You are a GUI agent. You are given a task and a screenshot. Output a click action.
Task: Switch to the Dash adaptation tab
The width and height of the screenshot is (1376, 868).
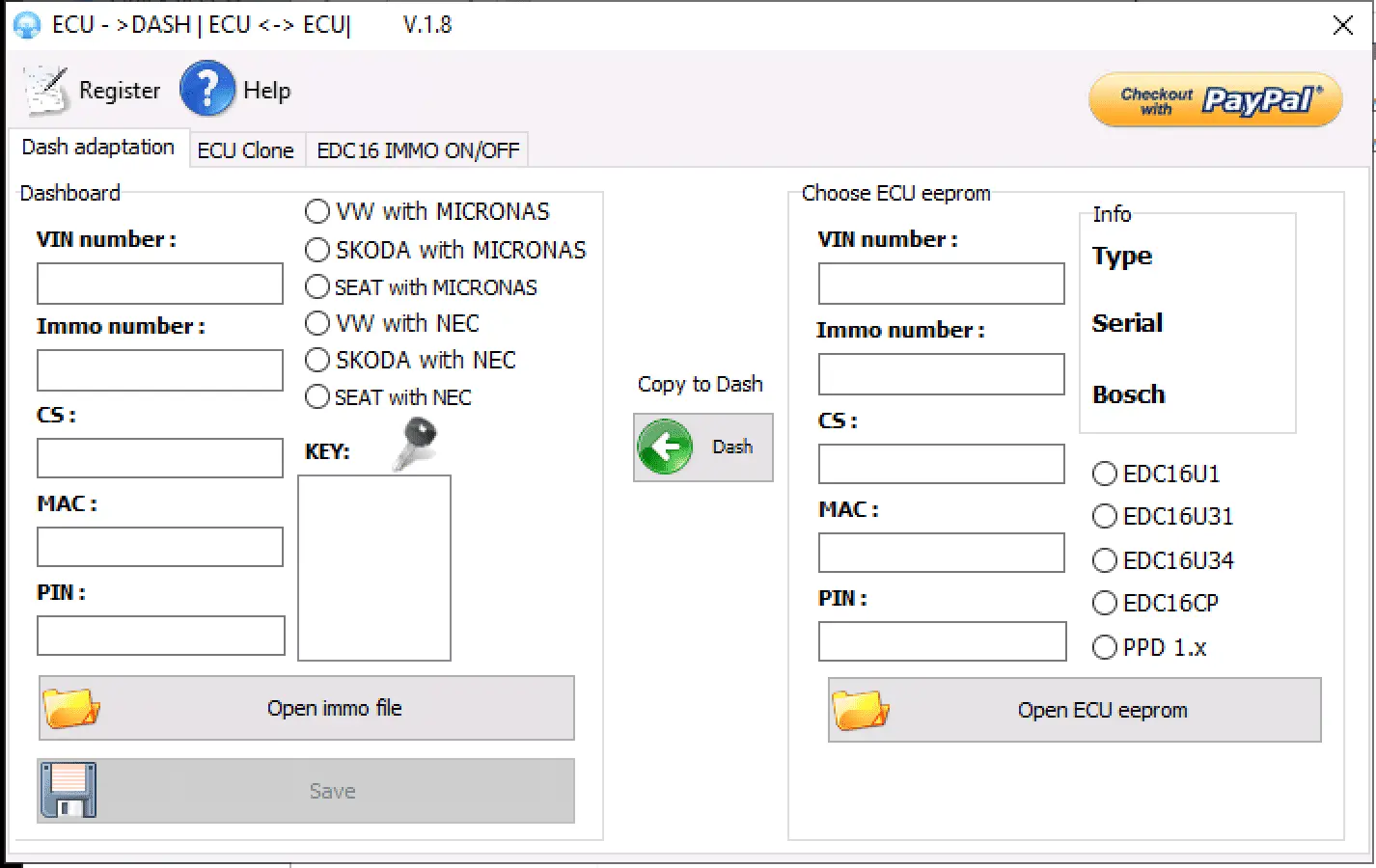click(98, 147)
